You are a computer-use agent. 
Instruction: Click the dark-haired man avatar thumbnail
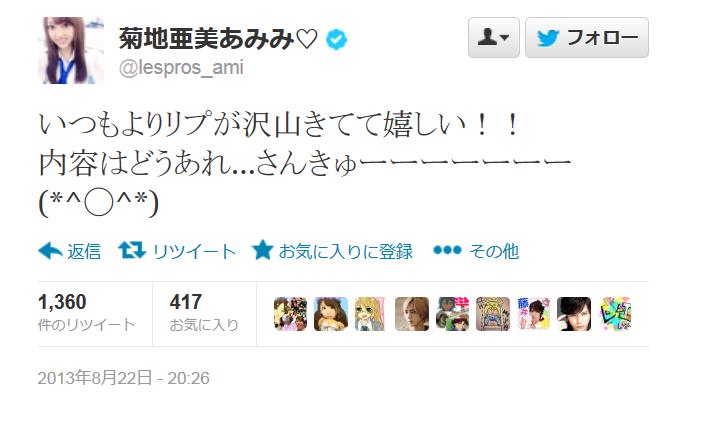tap(574, 314)
